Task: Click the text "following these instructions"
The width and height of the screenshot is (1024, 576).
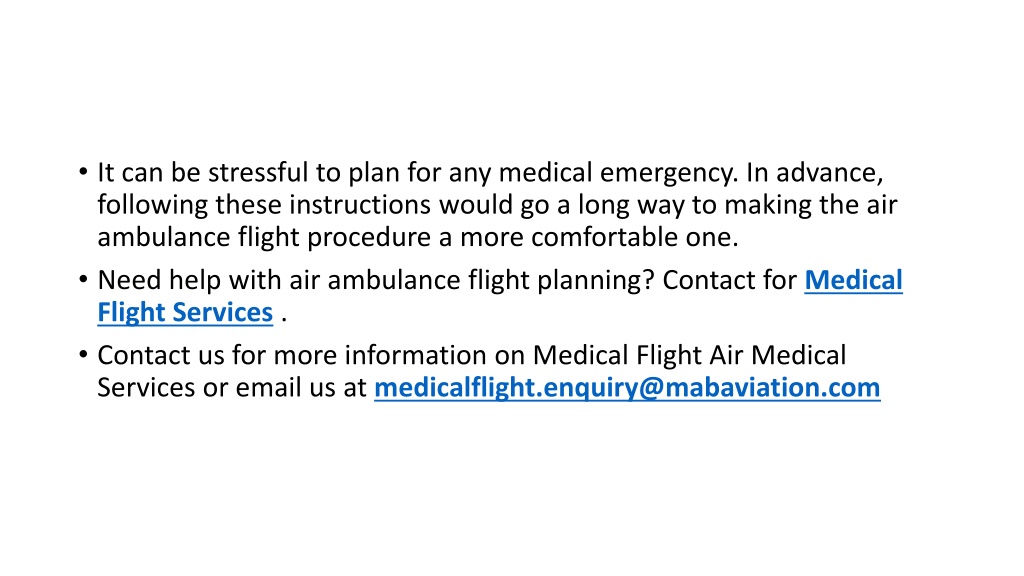Action: [264, 205]
